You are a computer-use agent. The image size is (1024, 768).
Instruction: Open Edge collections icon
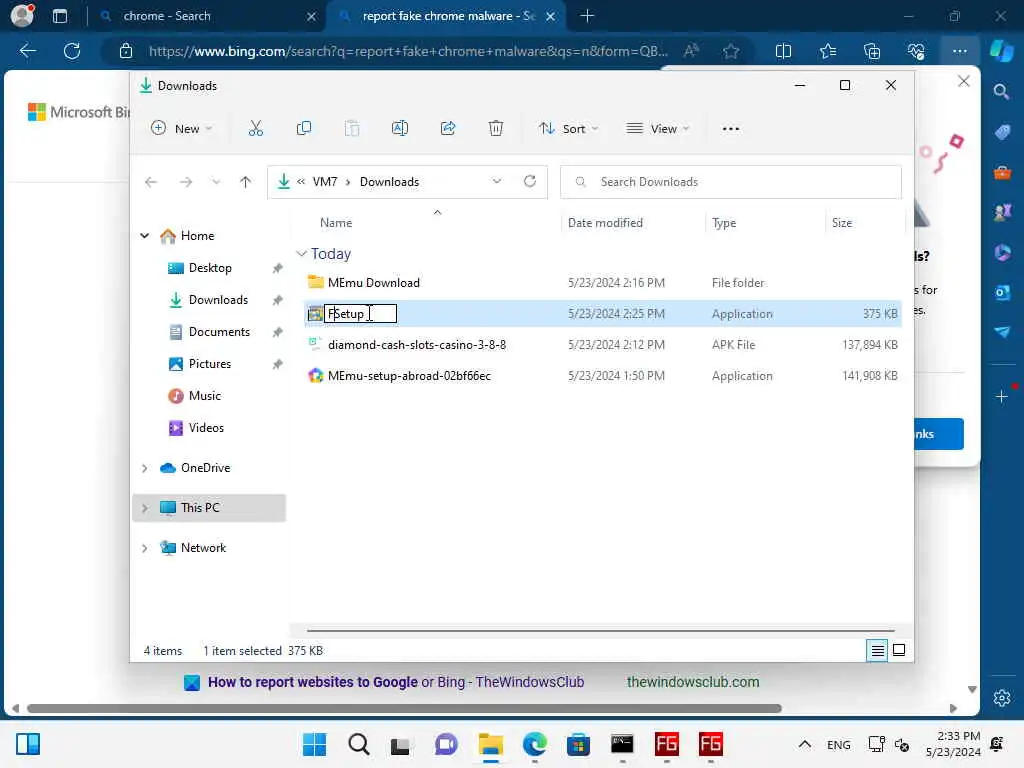pyautogui.click(x=872, y=51)
